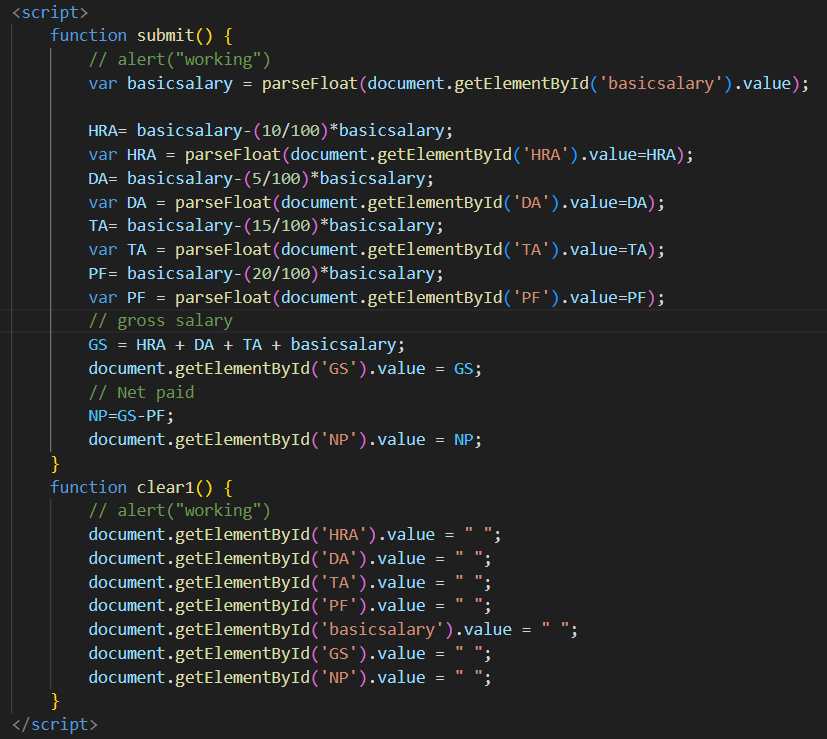Viewport: 827px width, 739px height.
Task: Click the var HRA parseFloat statement
Action: [x=390, y=155]
